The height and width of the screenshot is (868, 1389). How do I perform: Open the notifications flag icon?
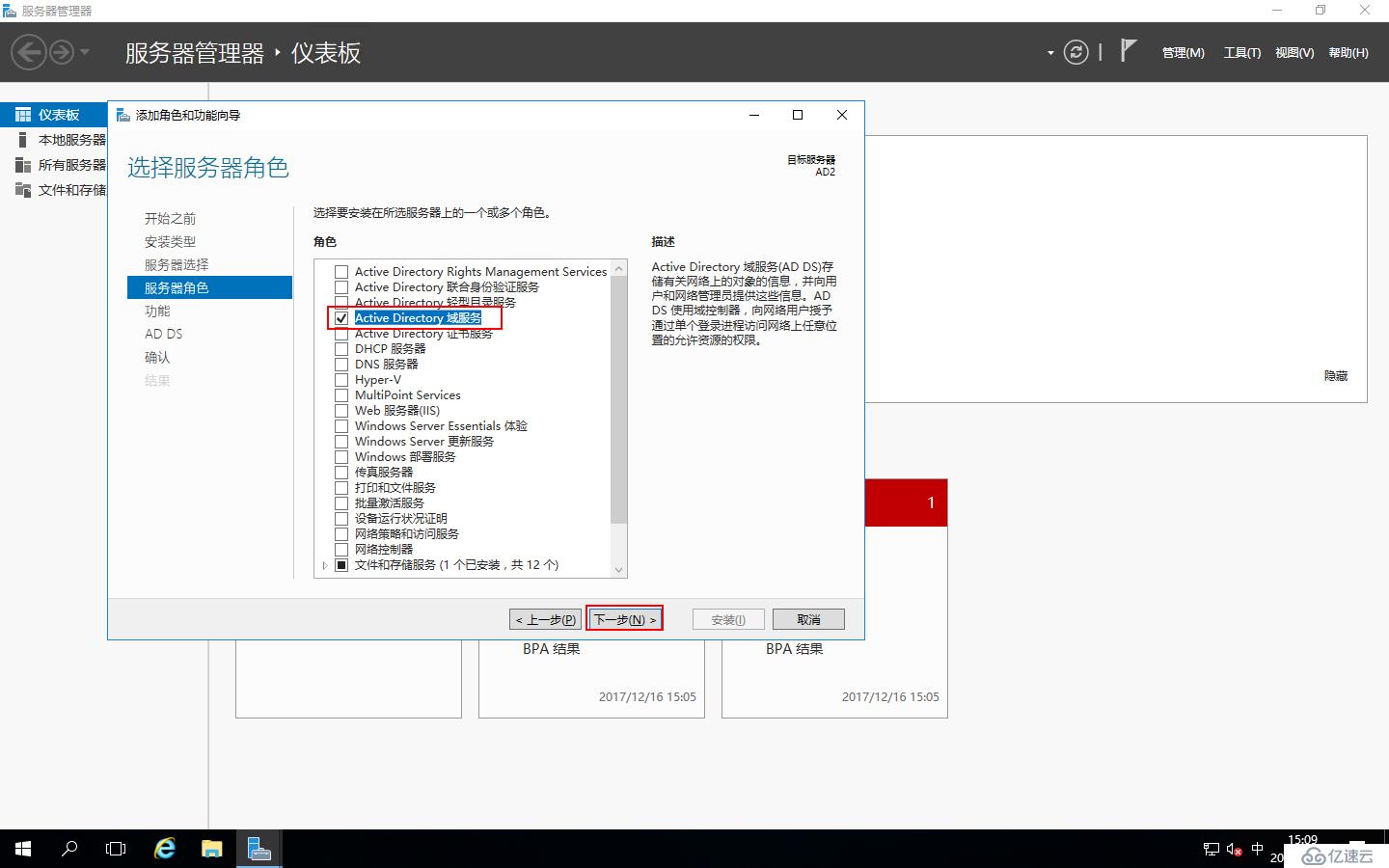(x=1128, y=50)
